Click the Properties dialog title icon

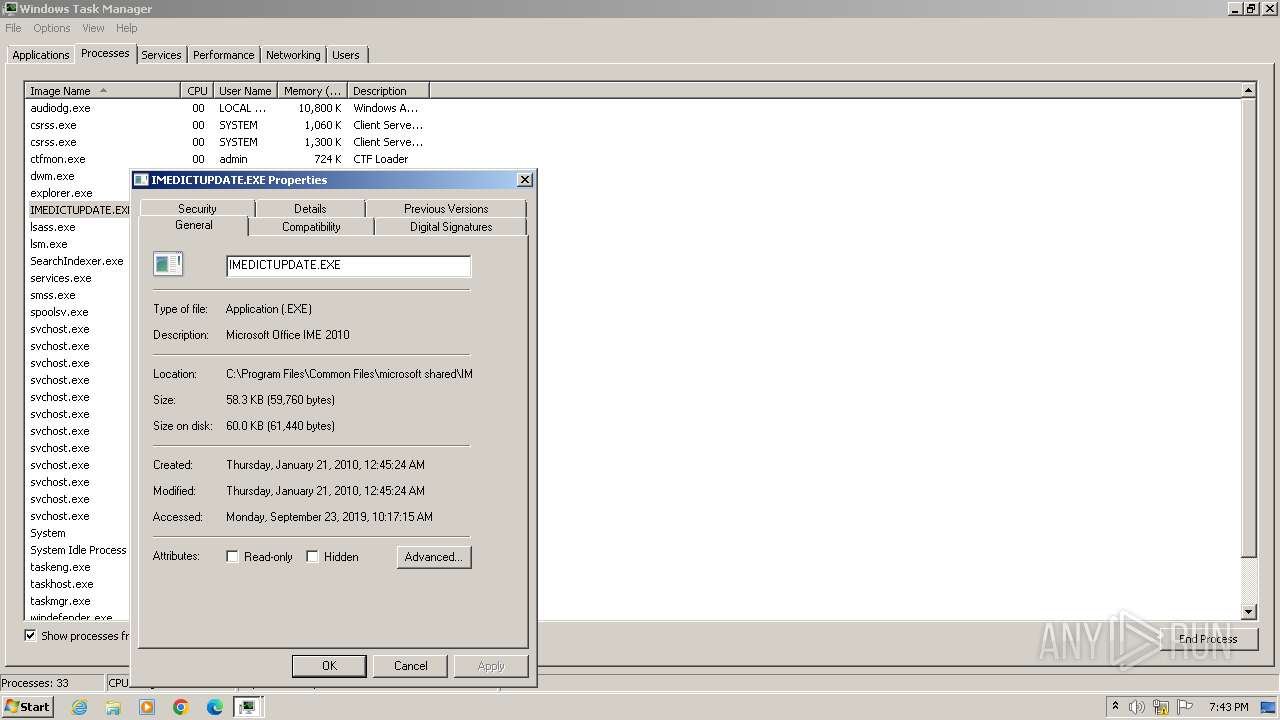point(141,180)
